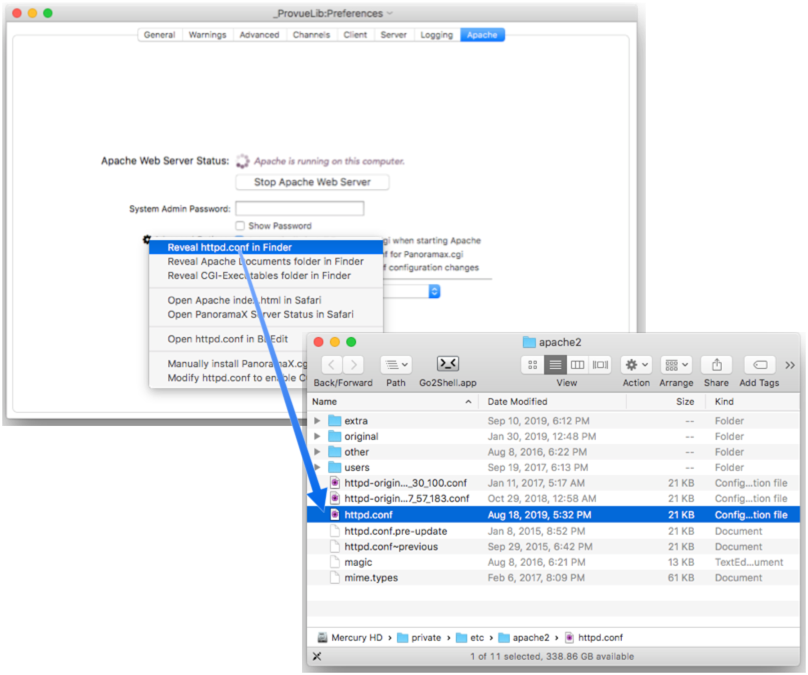
Task: Switch to the Warnings tab
Action: (207, 35)
